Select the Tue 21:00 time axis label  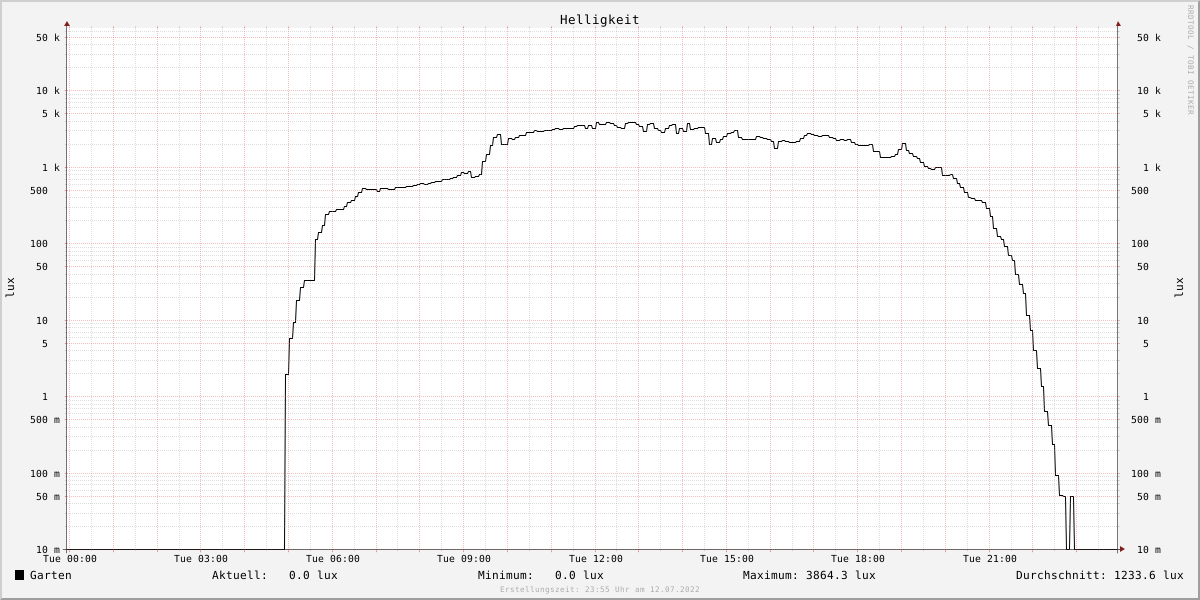(990, 559)
